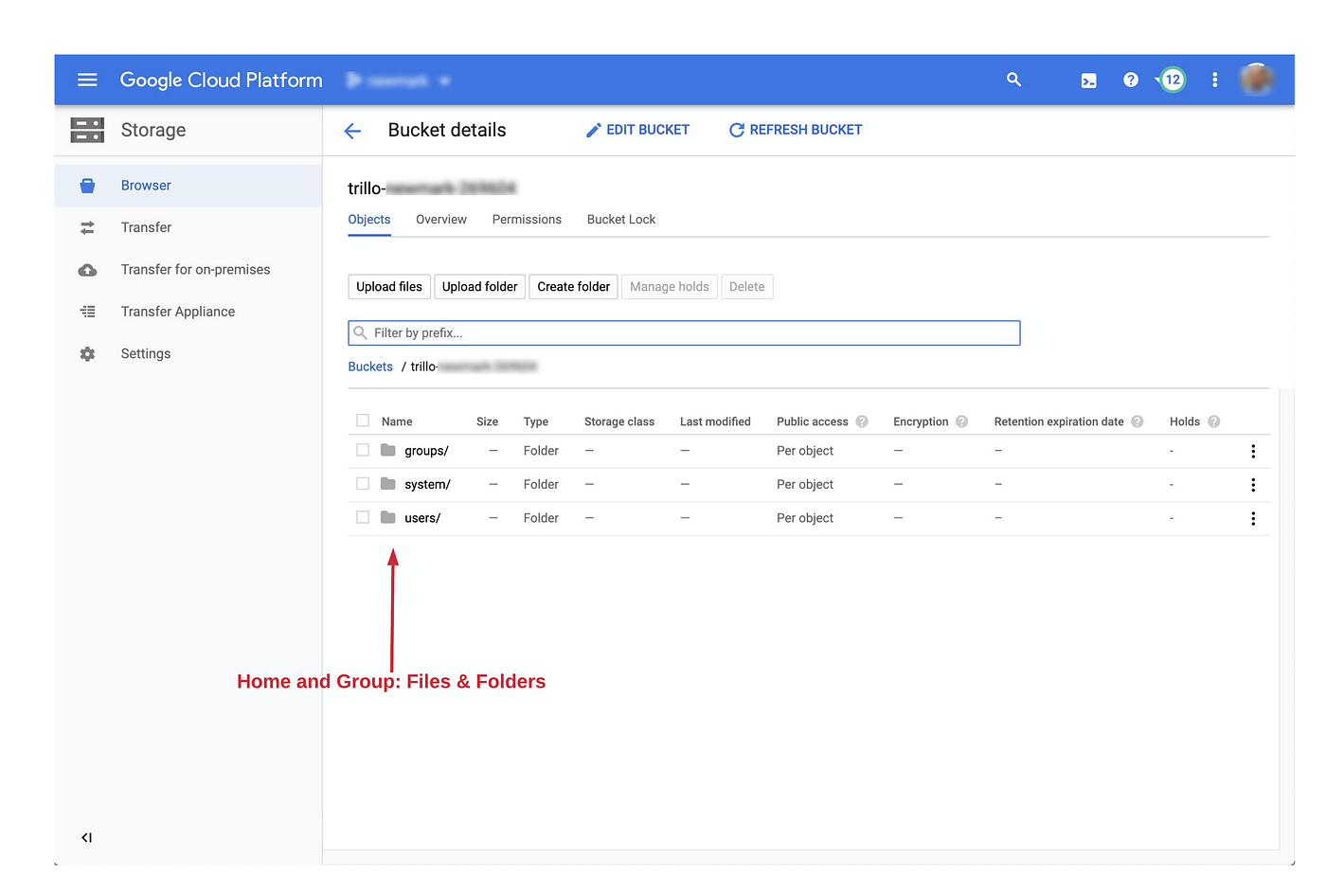Switch to the Permissions tab

click(x=527, y=219)
